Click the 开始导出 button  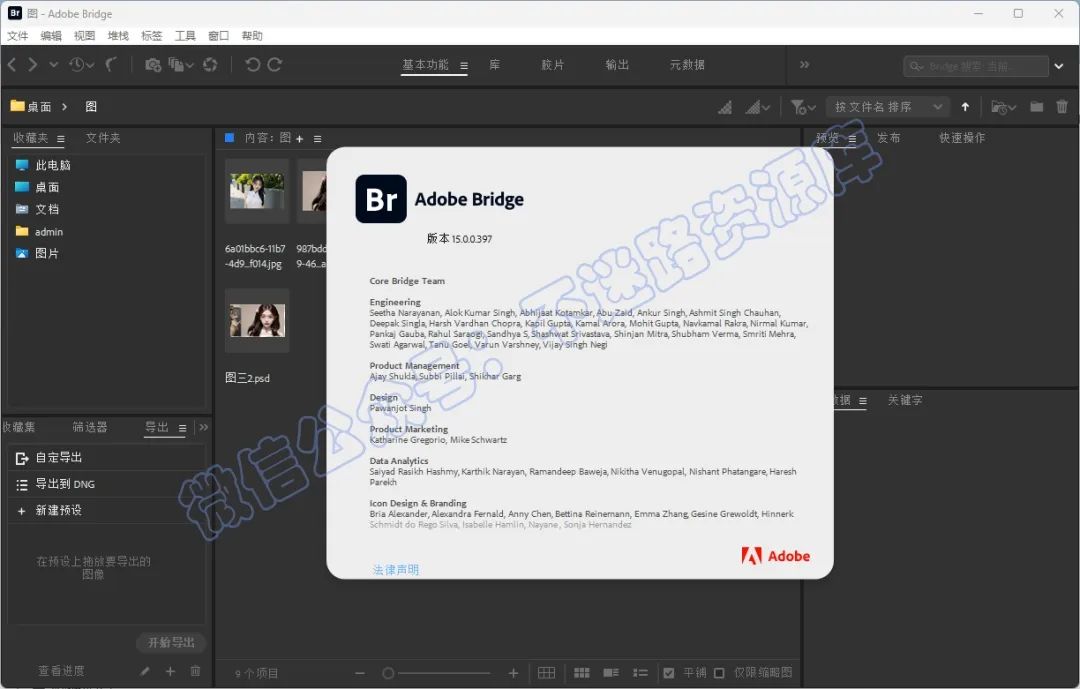171,643
